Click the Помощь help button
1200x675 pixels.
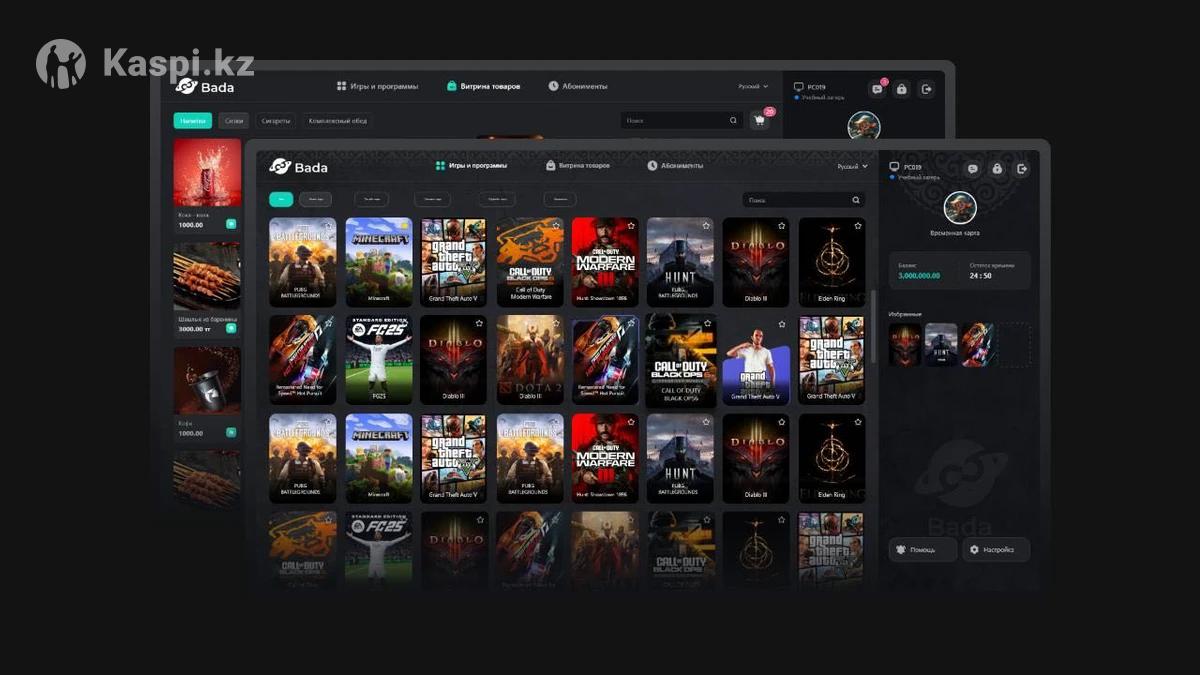pos(922,549)
